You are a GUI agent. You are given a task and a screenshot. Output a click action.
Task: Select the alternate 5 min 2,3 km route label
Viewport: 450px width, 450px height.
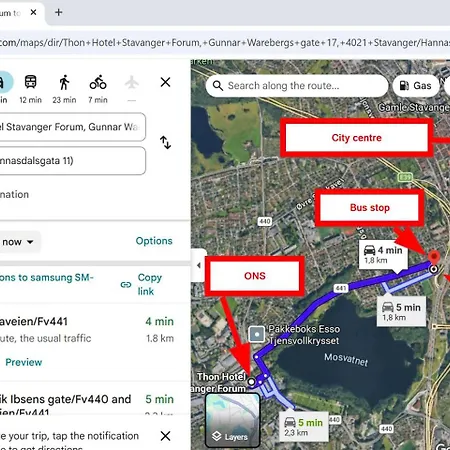click(x=304, y=427)
